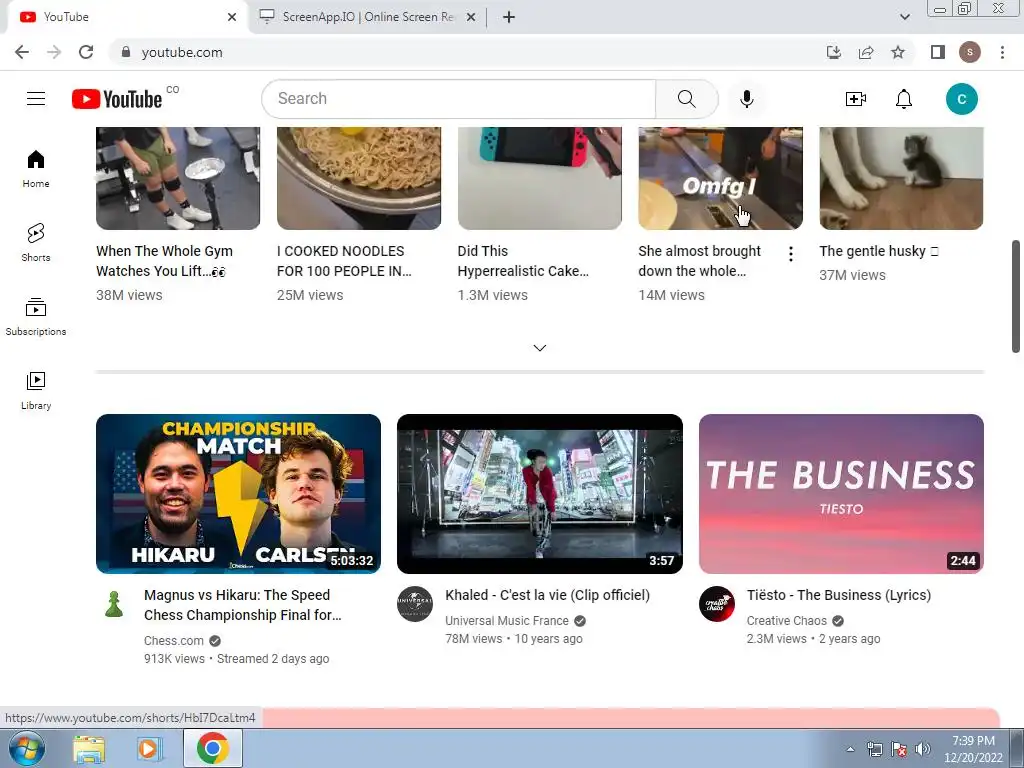
Task: Open the Chrome three-dot menu
Action: (1002, 52)
